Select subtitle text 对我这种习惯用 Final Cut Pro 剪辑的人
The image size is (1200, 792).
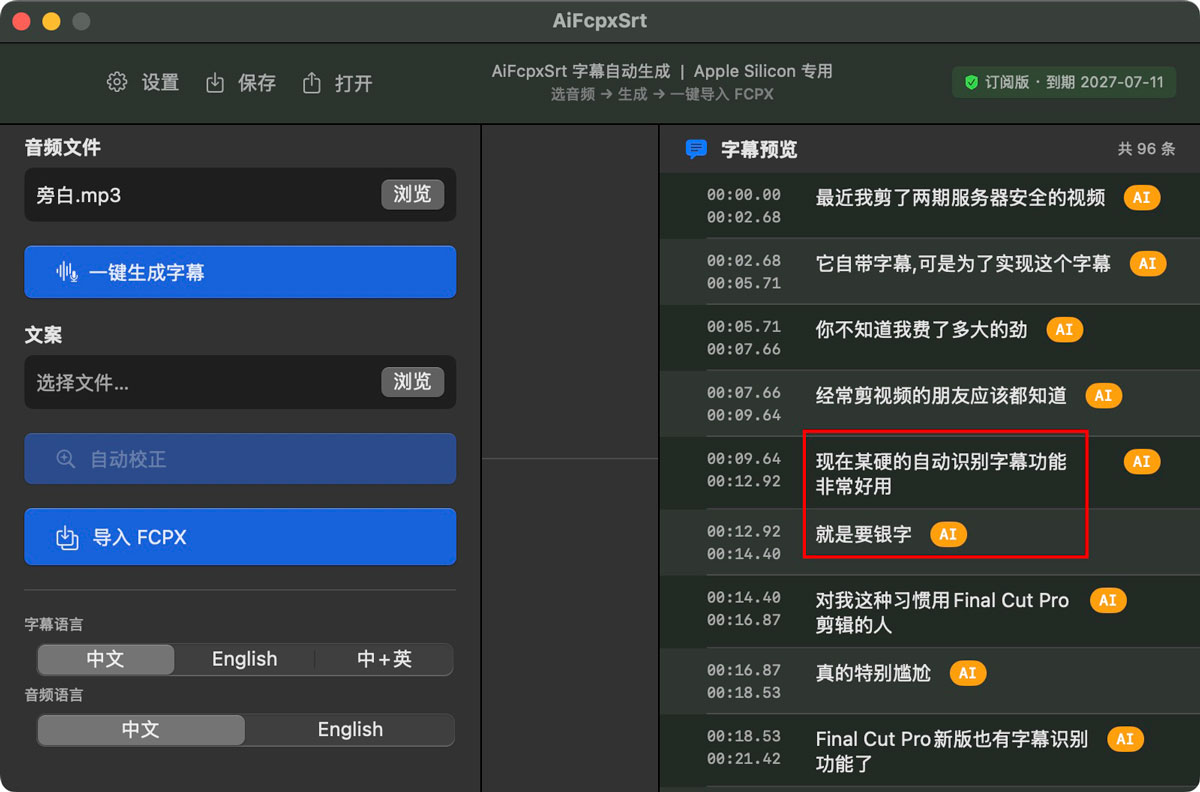[942, 613]
